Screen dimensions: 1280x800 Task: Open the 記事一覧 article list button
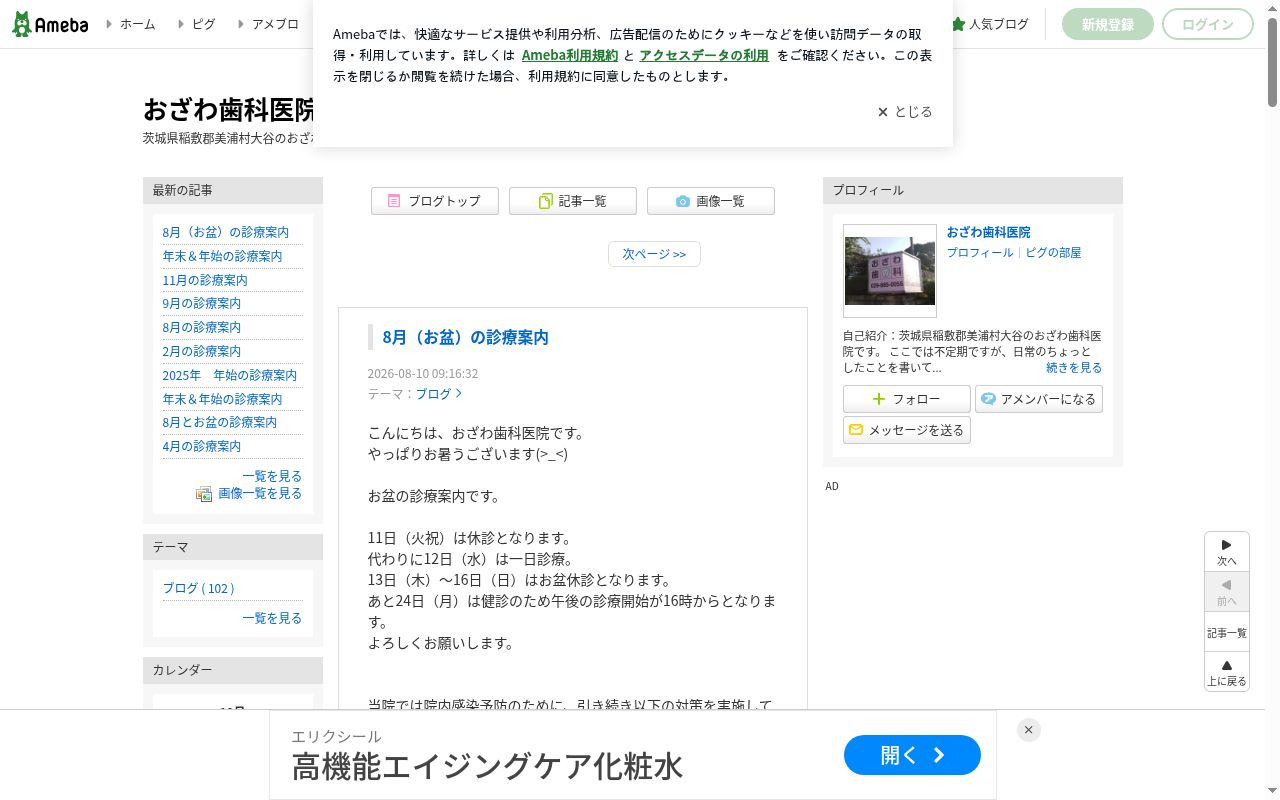(572, 201)
